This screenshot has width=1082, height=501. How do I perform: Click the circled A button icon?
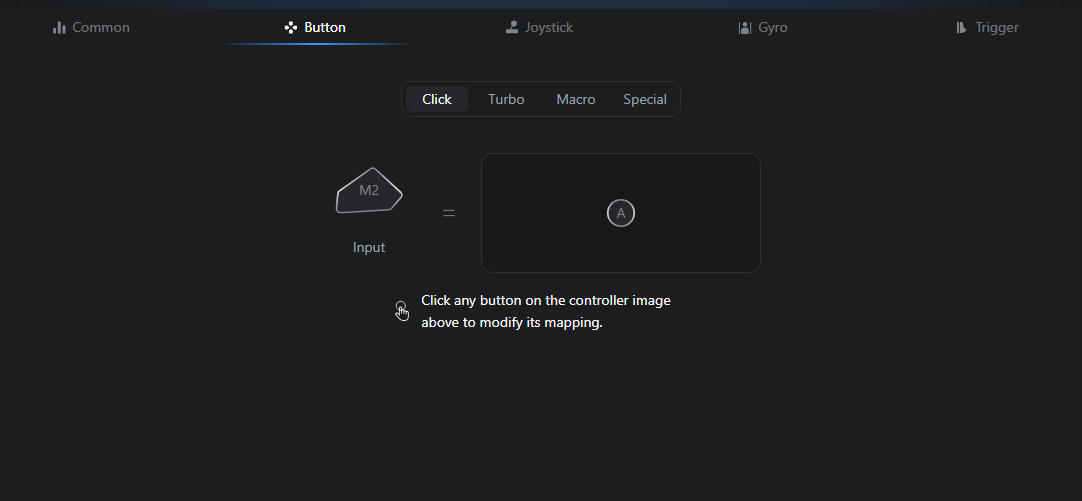tap(621, 213)
